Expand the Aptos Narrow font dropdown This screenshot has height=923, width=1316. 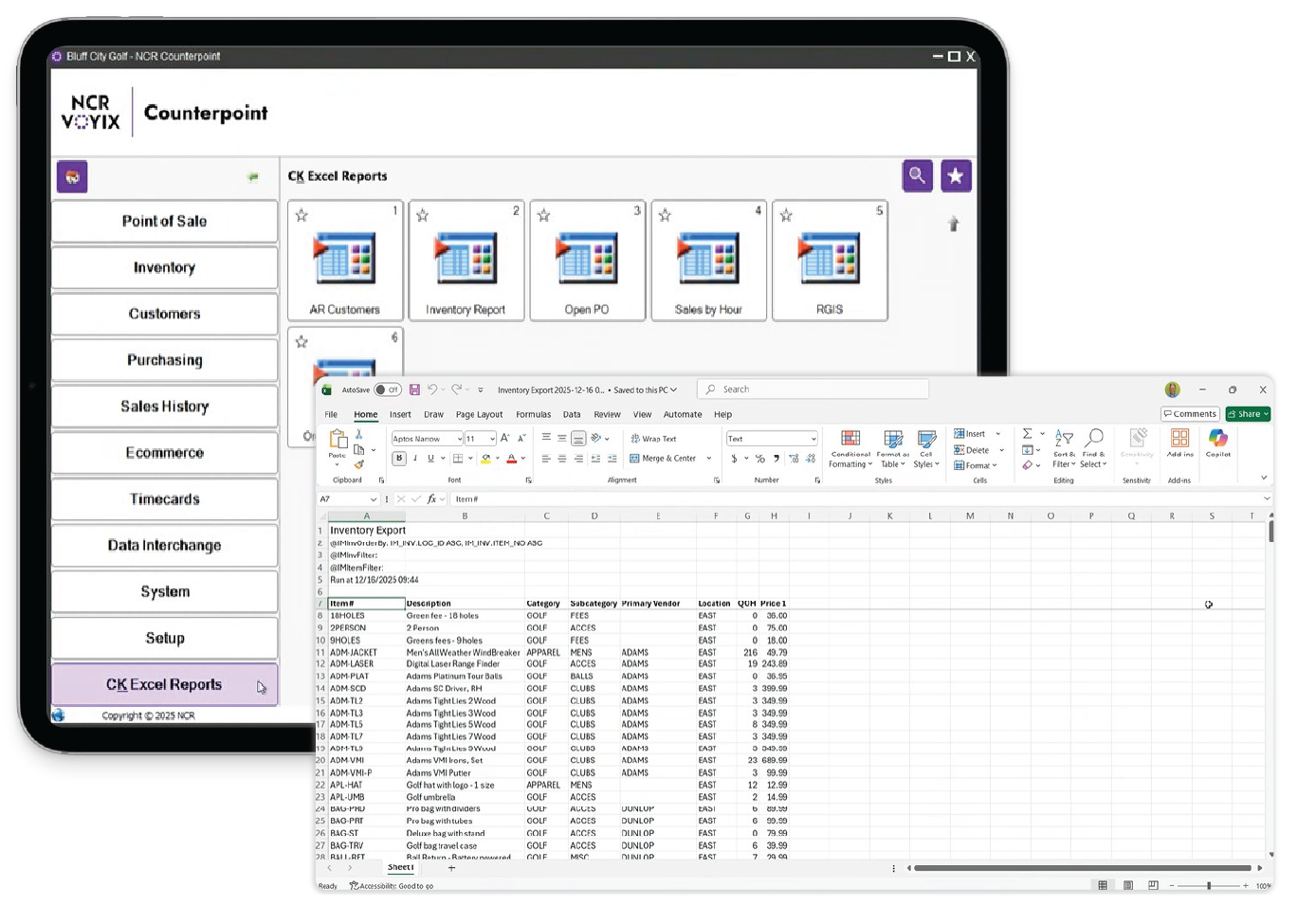[460, 439]
